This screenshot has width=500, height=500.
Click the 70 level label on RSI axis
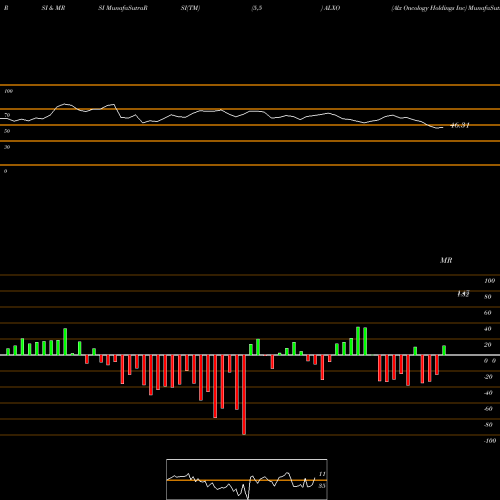pos(7,115)
